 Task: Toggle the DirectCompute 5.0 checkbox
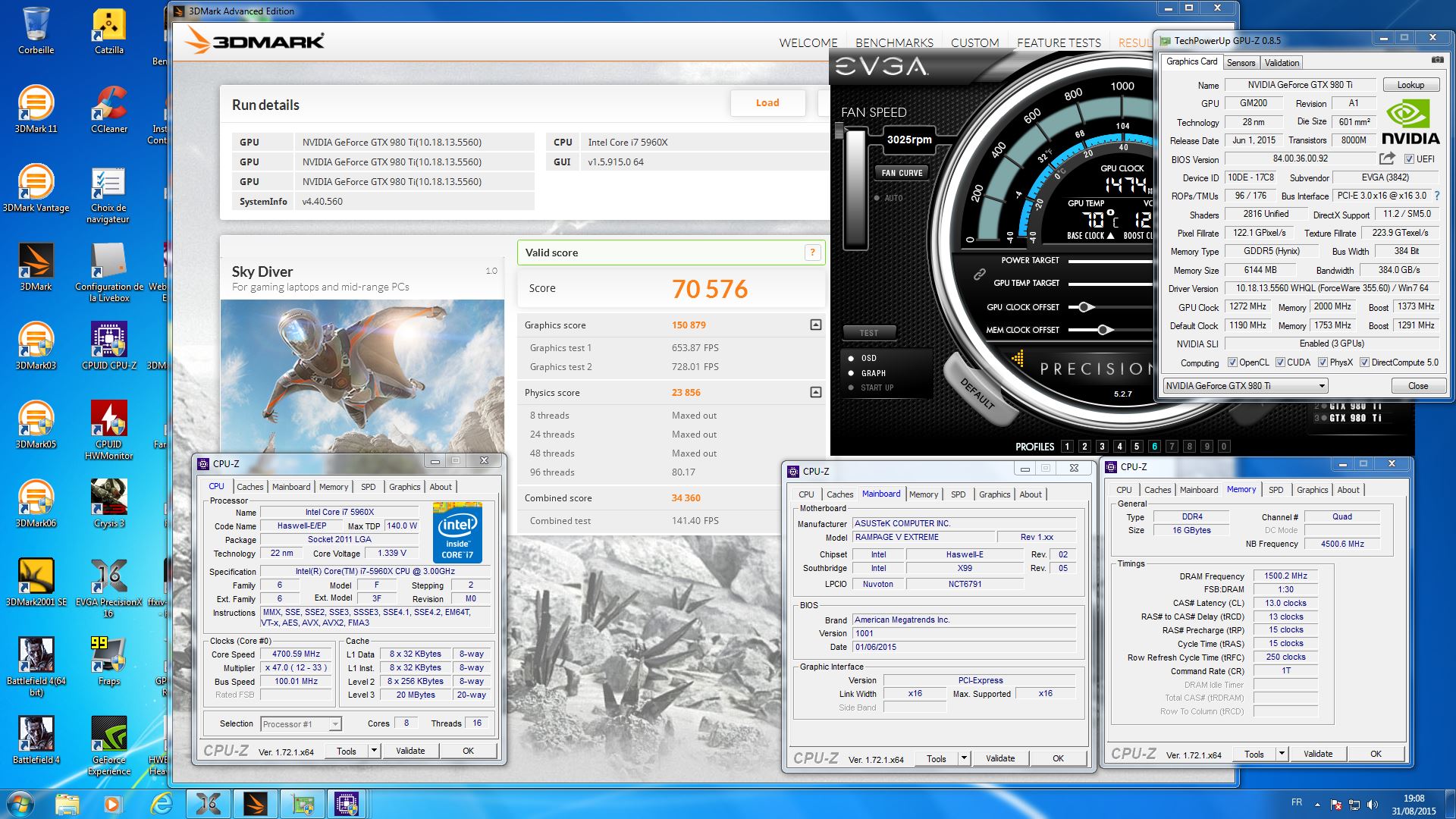[x=1364, y=362]
